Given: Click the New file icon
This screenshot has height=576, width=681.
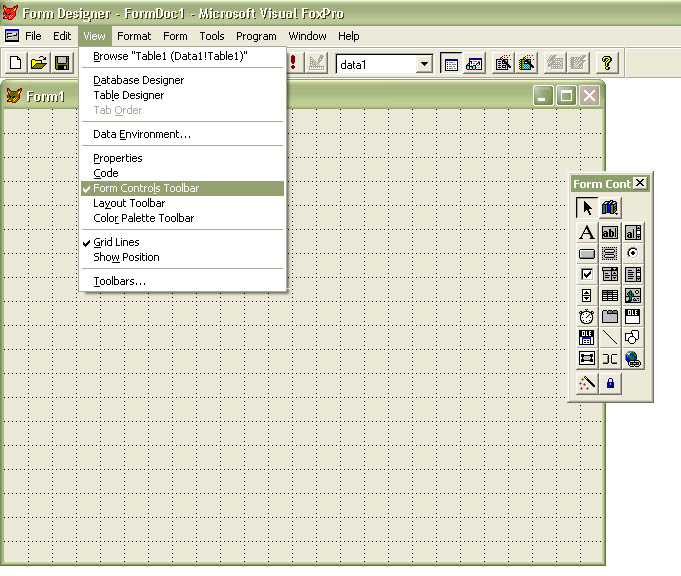Looking at the screenshot, I should 16,63.
